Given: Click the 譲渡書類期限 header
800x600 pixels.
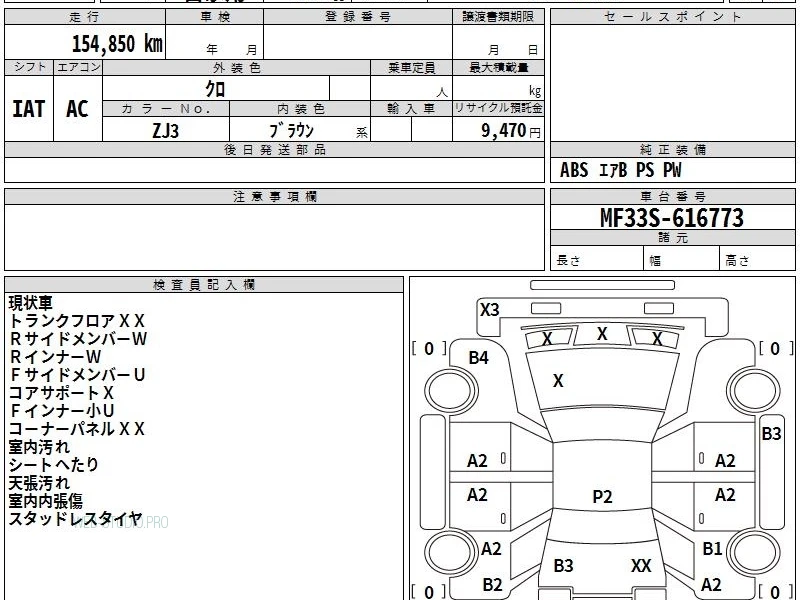Looking at the screenshot, I should tap(498, 17).
